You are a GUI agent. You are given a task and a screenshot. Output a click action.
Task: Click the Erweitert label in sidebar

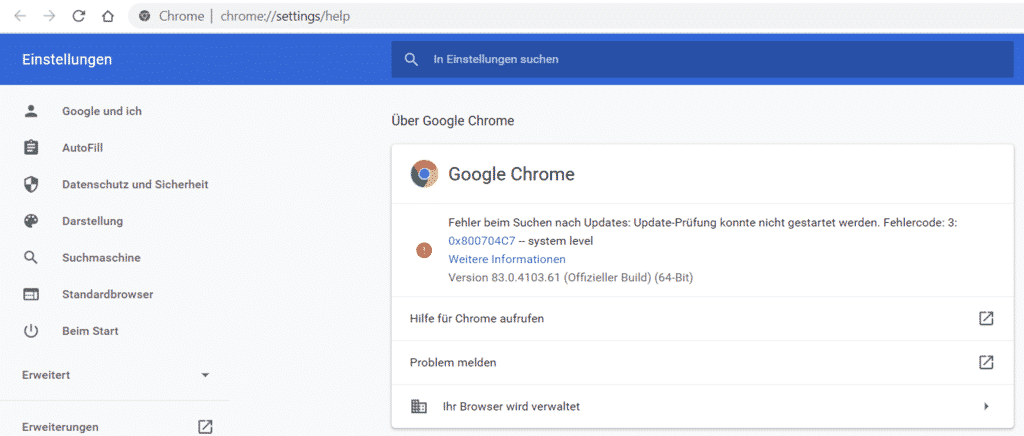46,375
